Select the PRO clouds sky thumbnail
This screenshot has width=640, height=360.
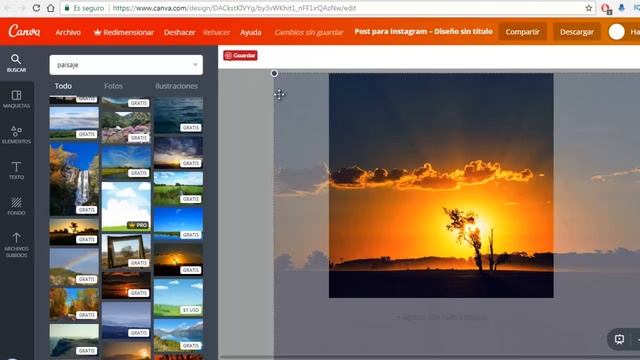[126, 207]
